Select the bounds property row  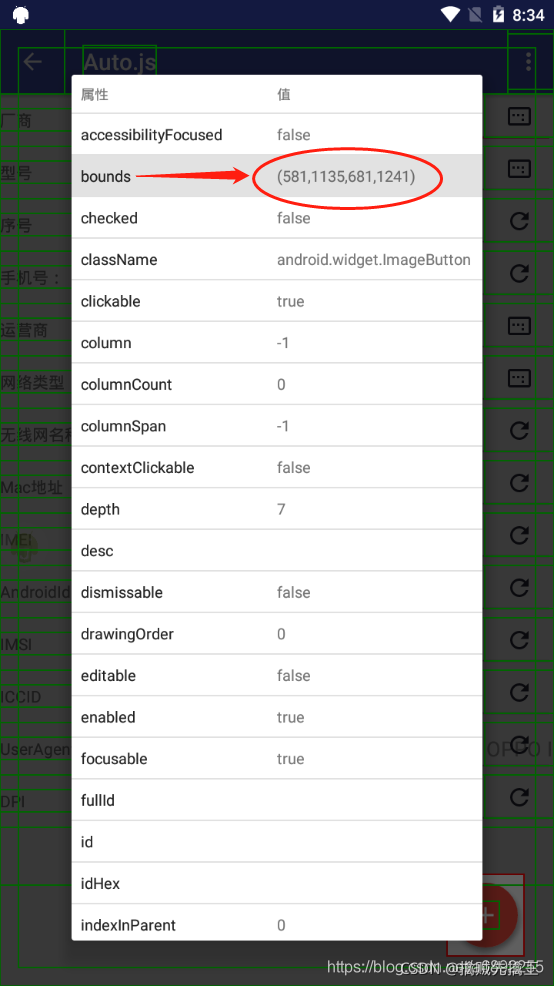click(x=277, y=176)
